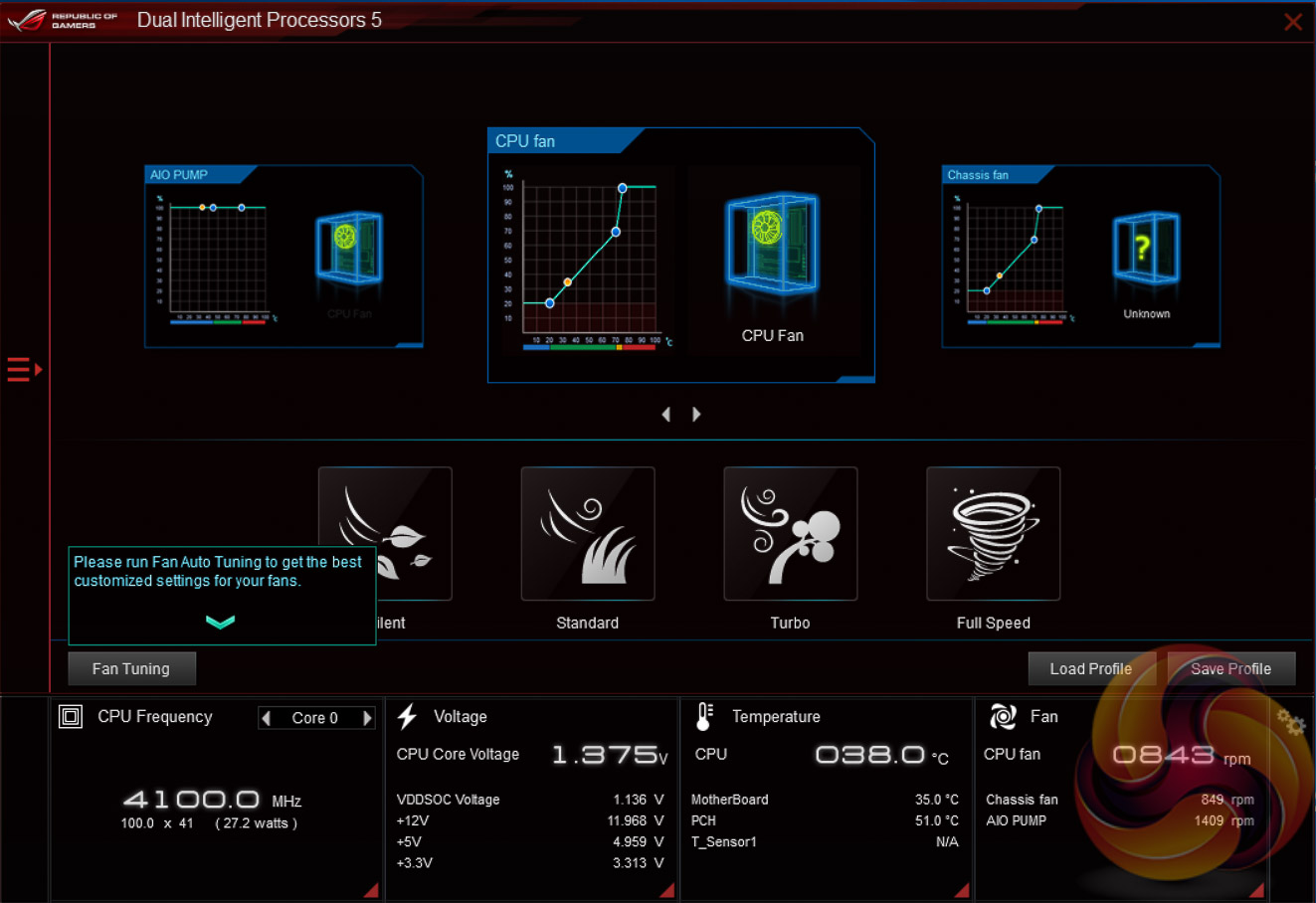The image size is (1316, 903).
Task: Set fans to Full Speed tornado icon
Action: point(993,534)
